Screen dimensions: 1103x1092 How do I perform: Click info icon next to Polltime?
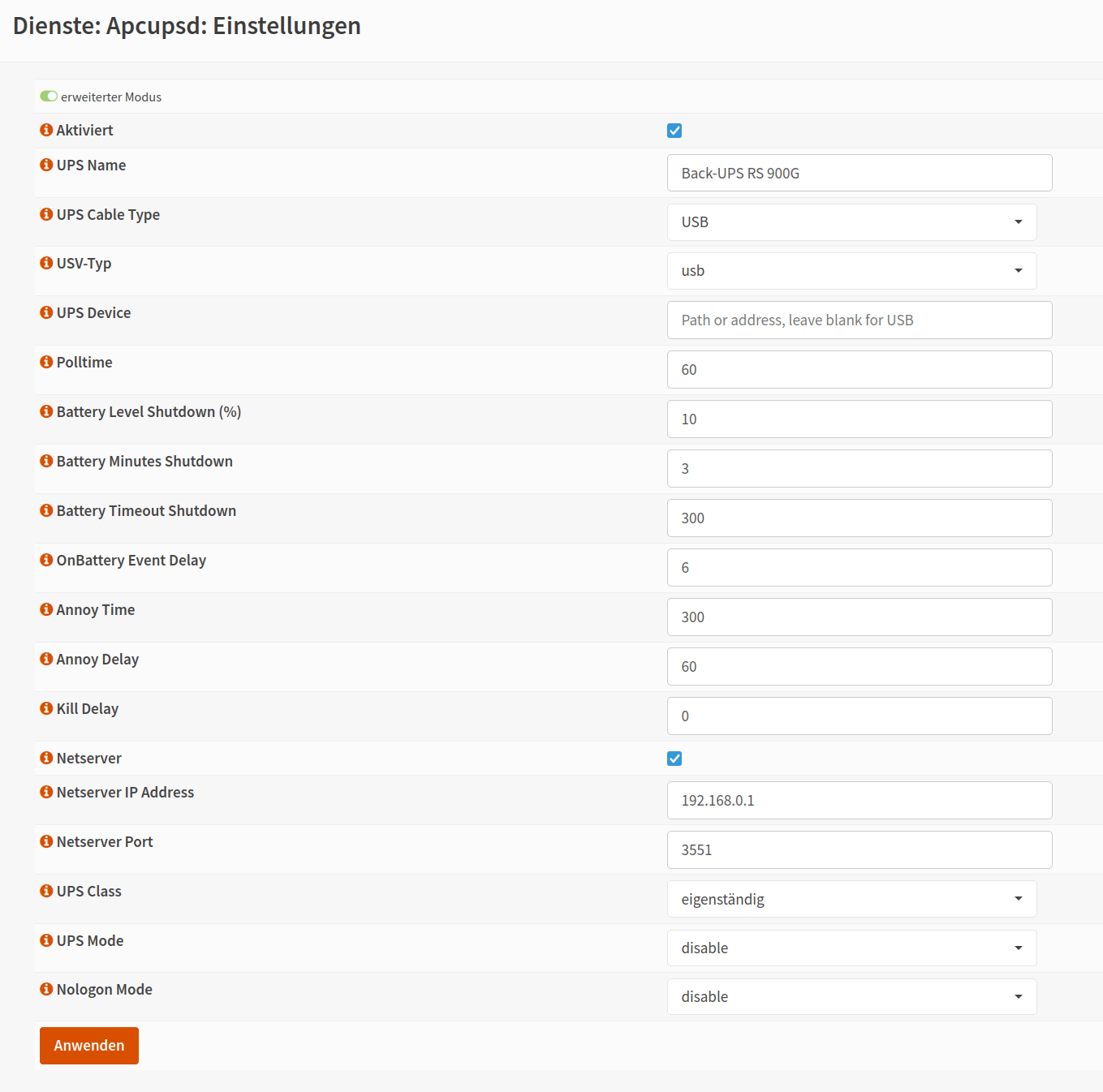pyautogui.click(x=46, y=362)
